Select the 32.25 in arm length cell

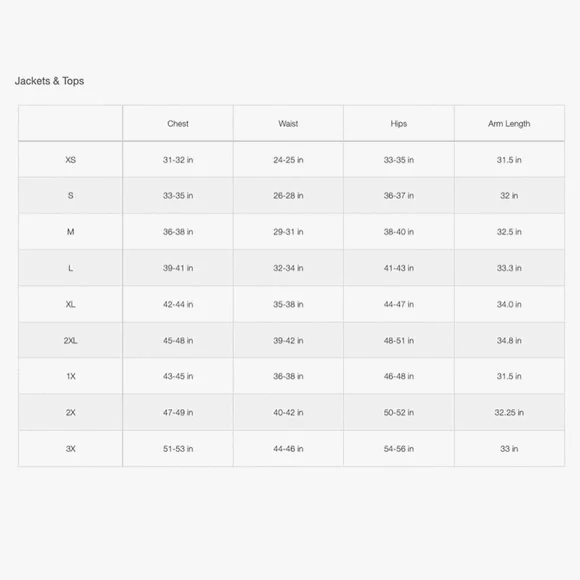click(509, 412)
